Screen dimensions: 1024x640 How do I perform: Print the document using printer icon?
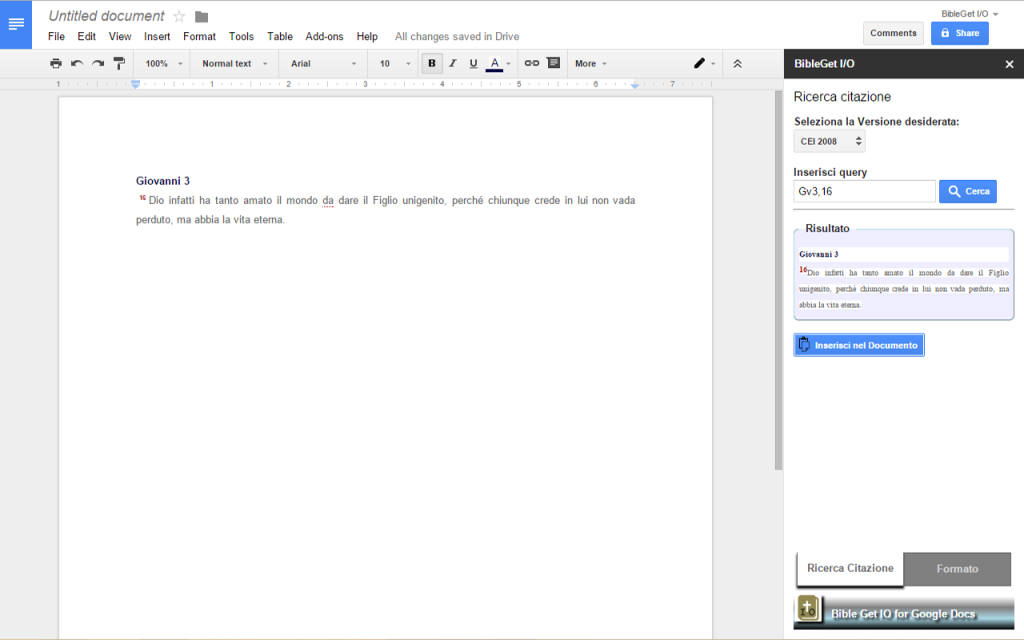pyautogui.click(x=56, y=63)
